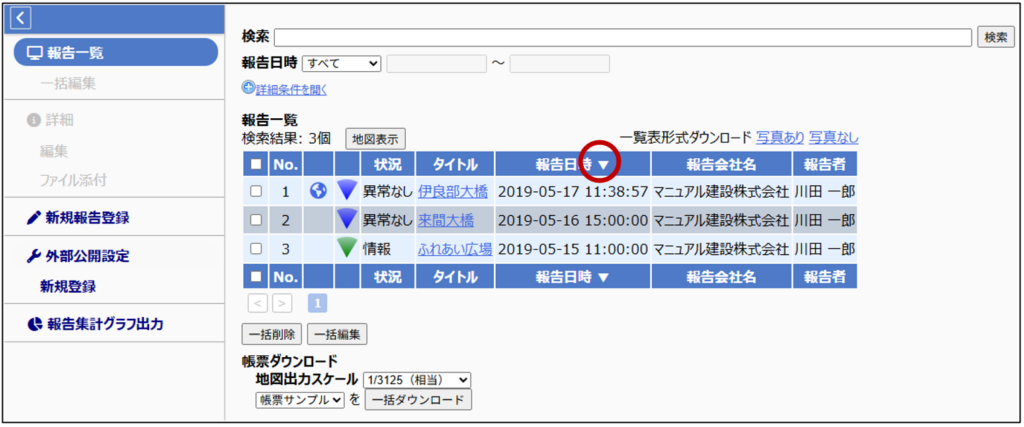Click the 一括ダウンロード button
This screenshot has height=427, width=1024.
point(417,400)
